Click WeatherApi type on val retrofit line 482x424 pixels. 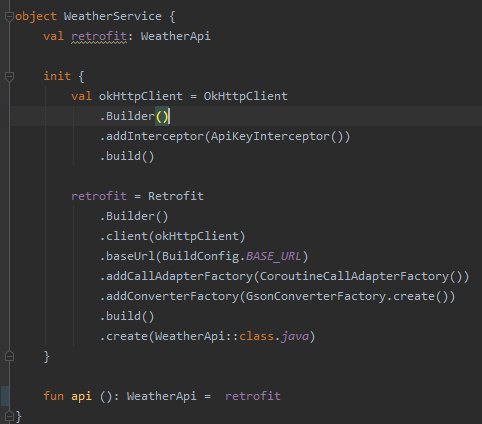[175, 36]
